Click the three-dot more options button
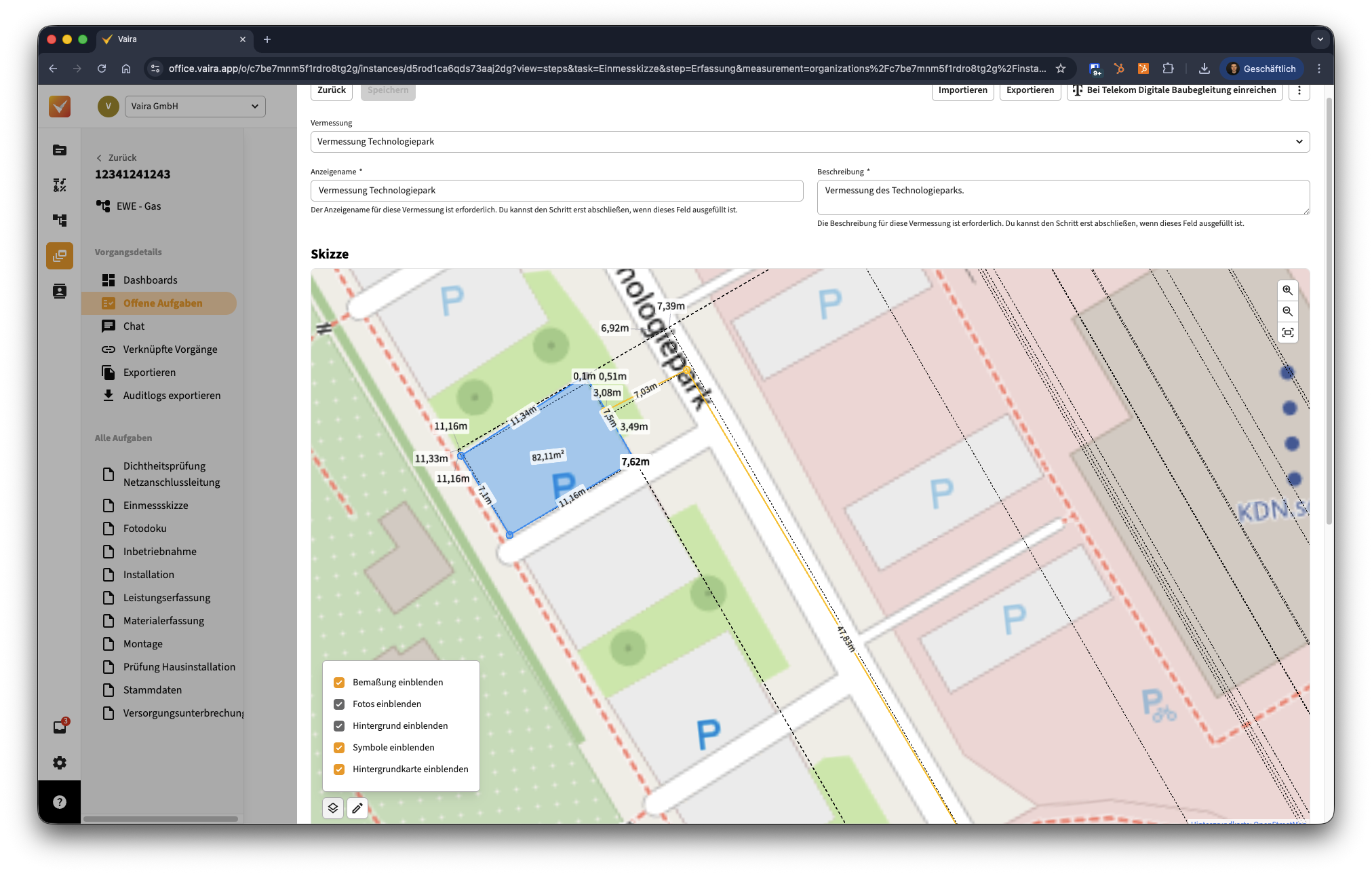The width and height of the screenshot is (1372, 874). point(1299,90)
